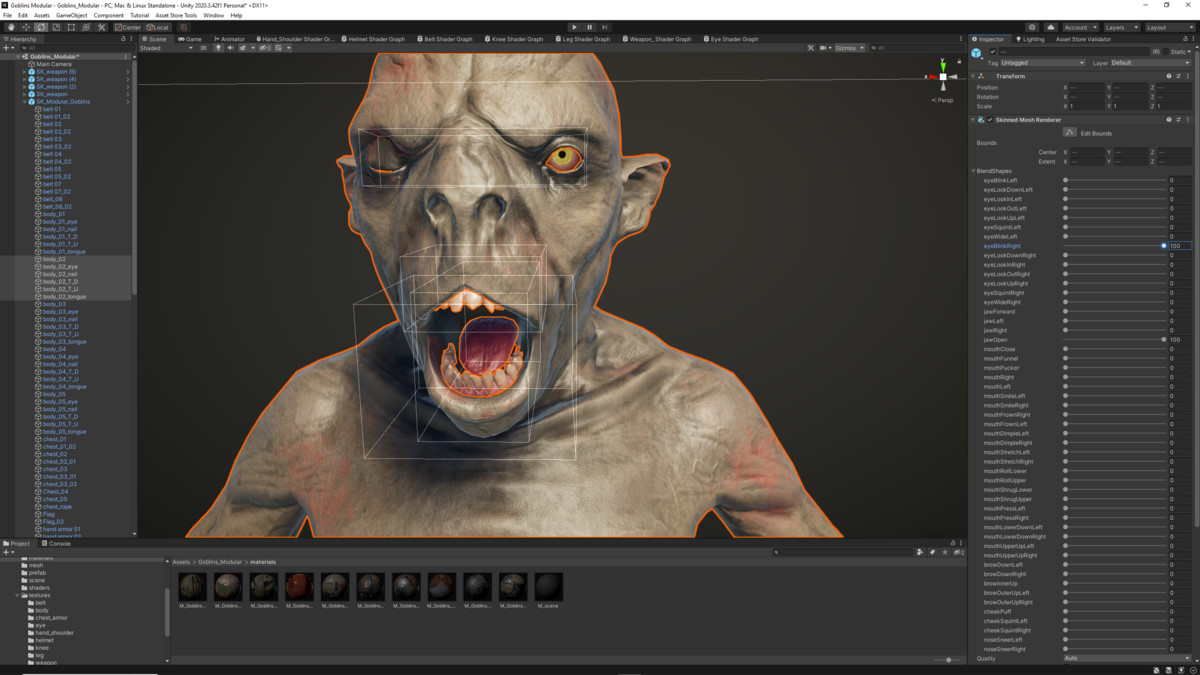Toggle pivot Center mode button
This screenshot has width=1200, height=675.
point(127,27)
